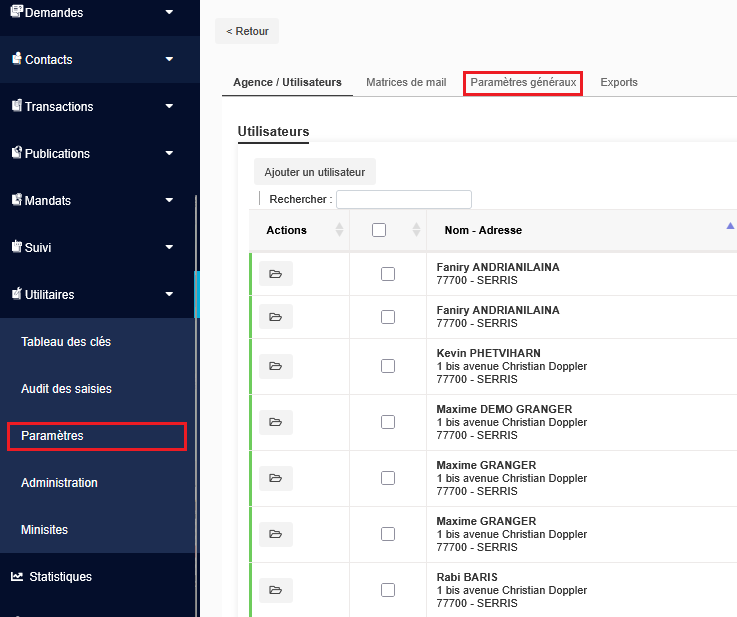
Task: Open folder icon for Kevin PHETVIHARN
Action: [276, 366]
